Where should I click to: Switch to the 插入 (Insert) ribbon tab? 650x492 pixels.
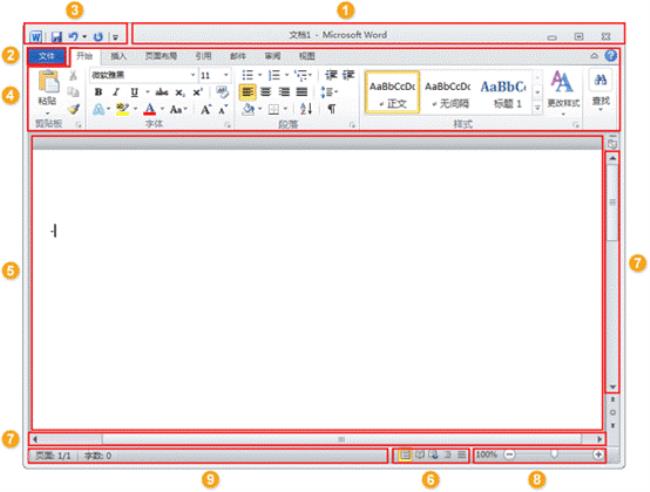(119, 56)
